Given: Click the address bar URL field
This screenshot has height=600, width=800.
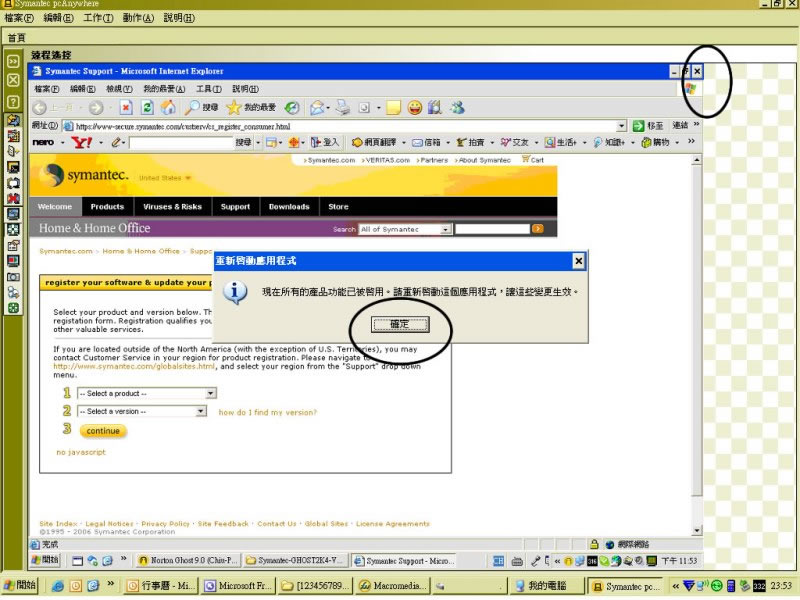Looking at the screenshot, I should coord(345,126).
